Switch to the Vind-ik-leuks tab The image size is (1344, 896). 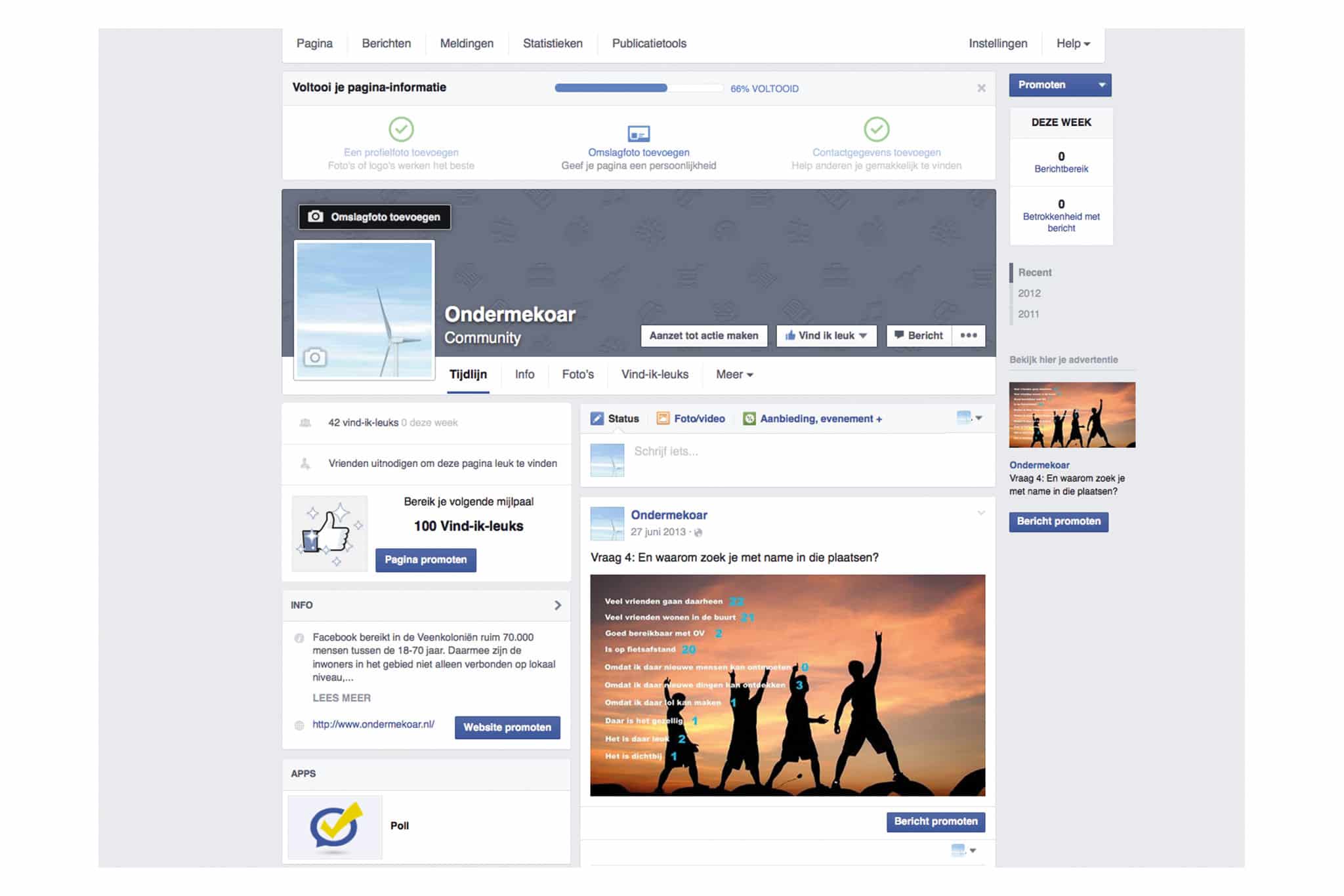(x=655, y=375)
